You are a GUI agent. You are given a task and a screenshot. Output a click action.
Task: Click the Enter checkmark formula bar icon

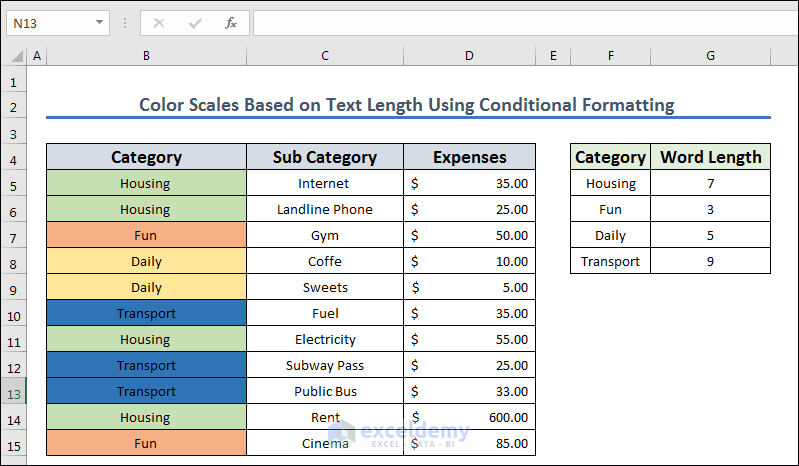(x=195, y=22)
